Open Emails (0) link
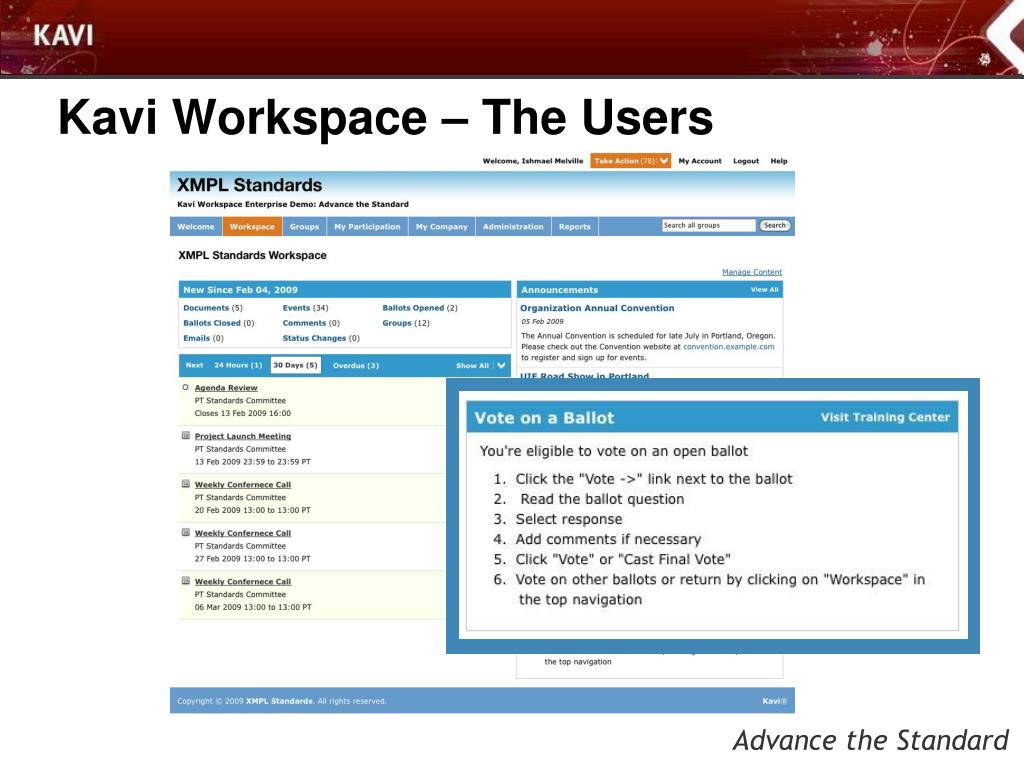This screenshot has height=768, width=1024. pos(203,338)
